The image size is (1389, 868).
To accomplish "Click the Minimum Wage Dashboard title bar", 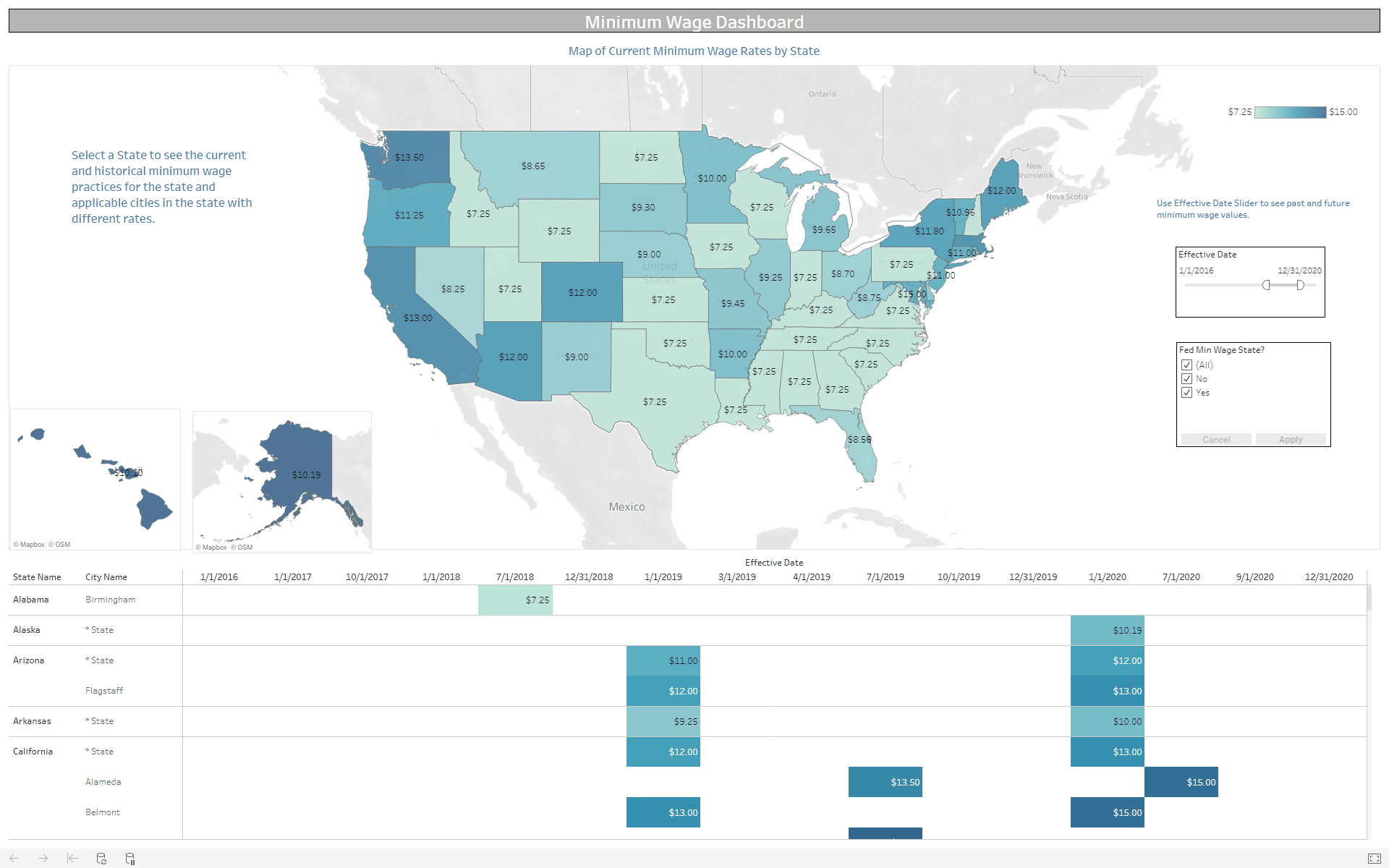I will (x=694, y=21).
